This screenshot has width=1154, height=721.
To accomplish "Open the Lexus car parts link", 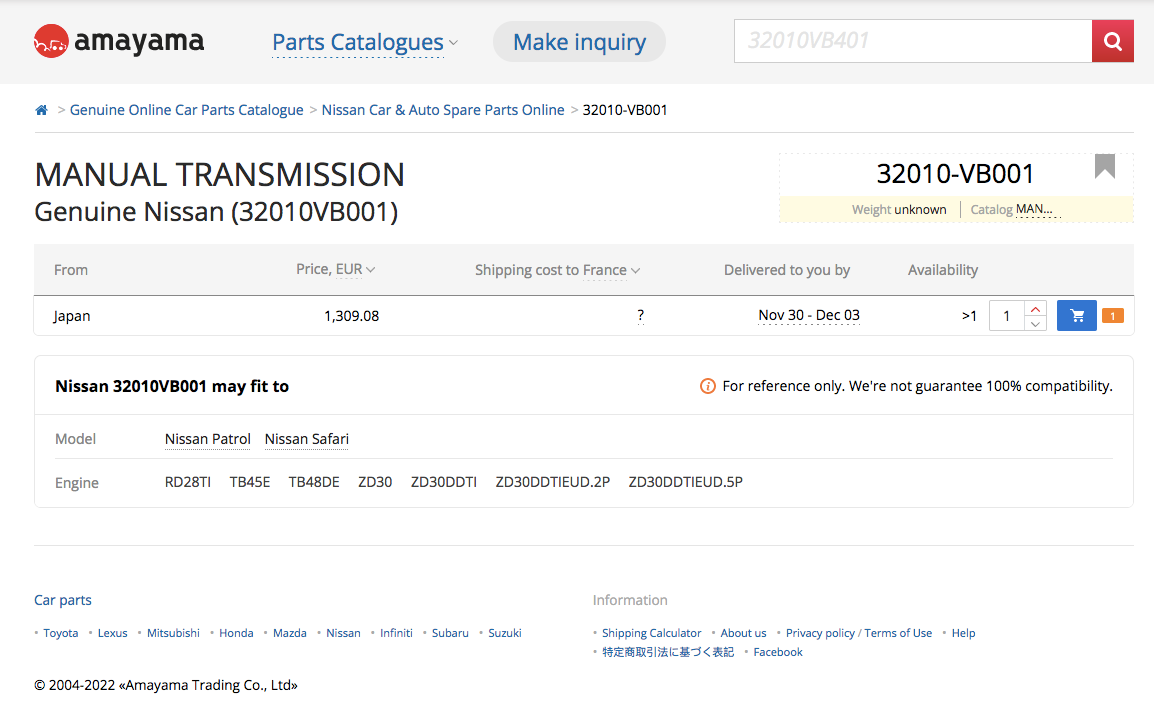I will pyautogui.click(x=113, y=633).
